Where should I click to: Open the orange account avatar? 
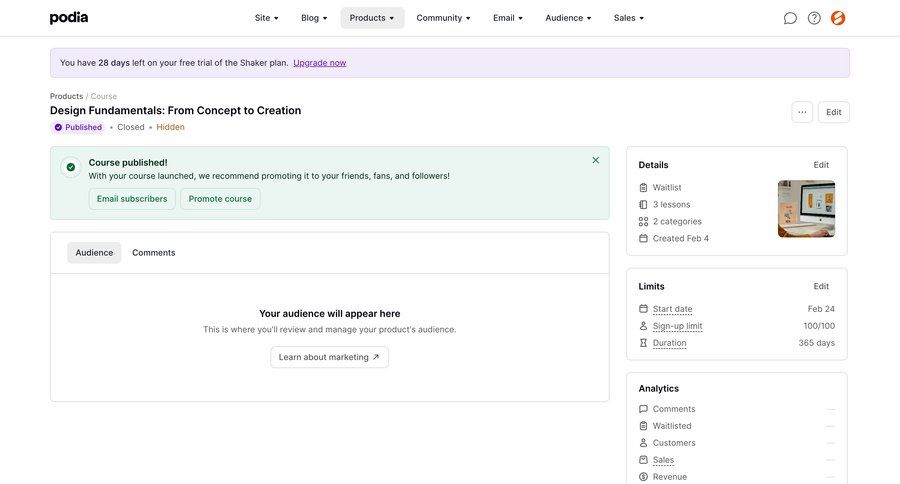pos(838,18)
